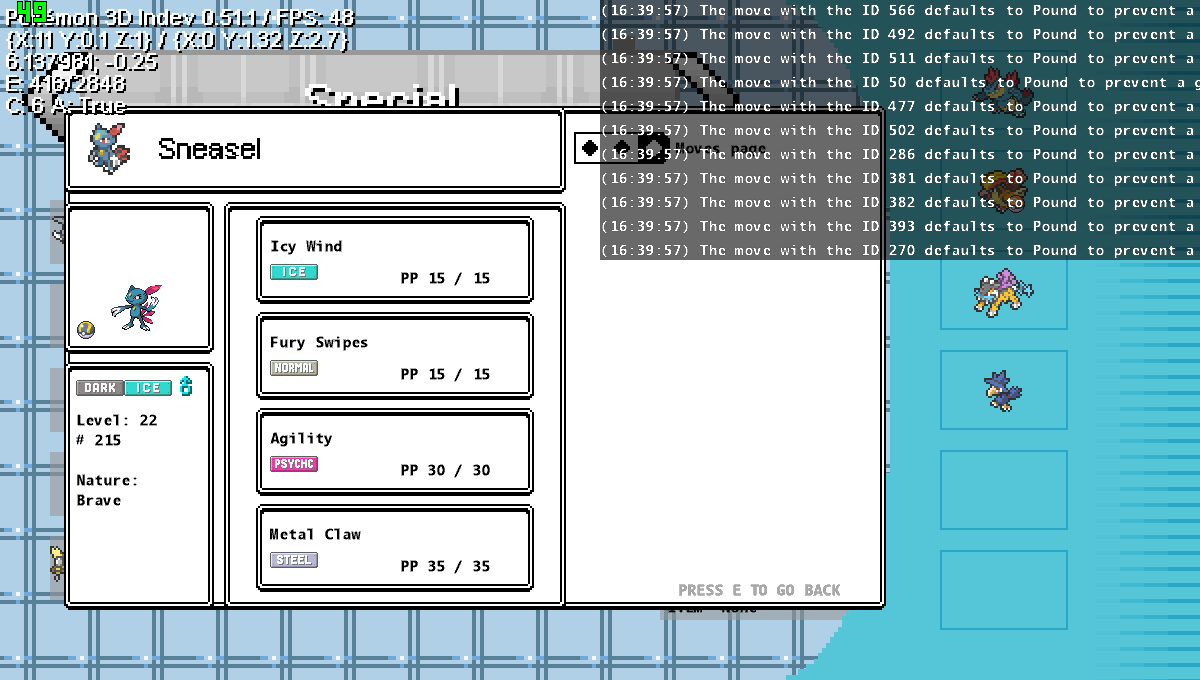Click the Nature: label
The width and height of the screenshot is (1200, 680).
coord(107,480)
